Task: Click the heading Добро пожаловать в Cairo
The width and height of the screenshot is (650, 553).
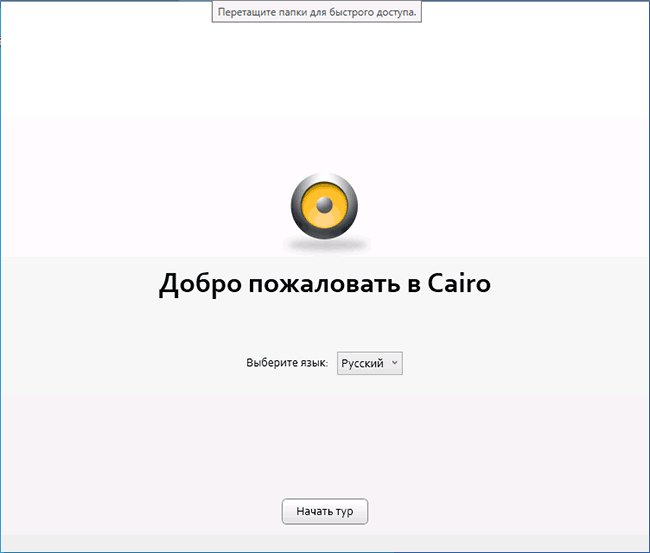Action: click(x=325, y=284)
